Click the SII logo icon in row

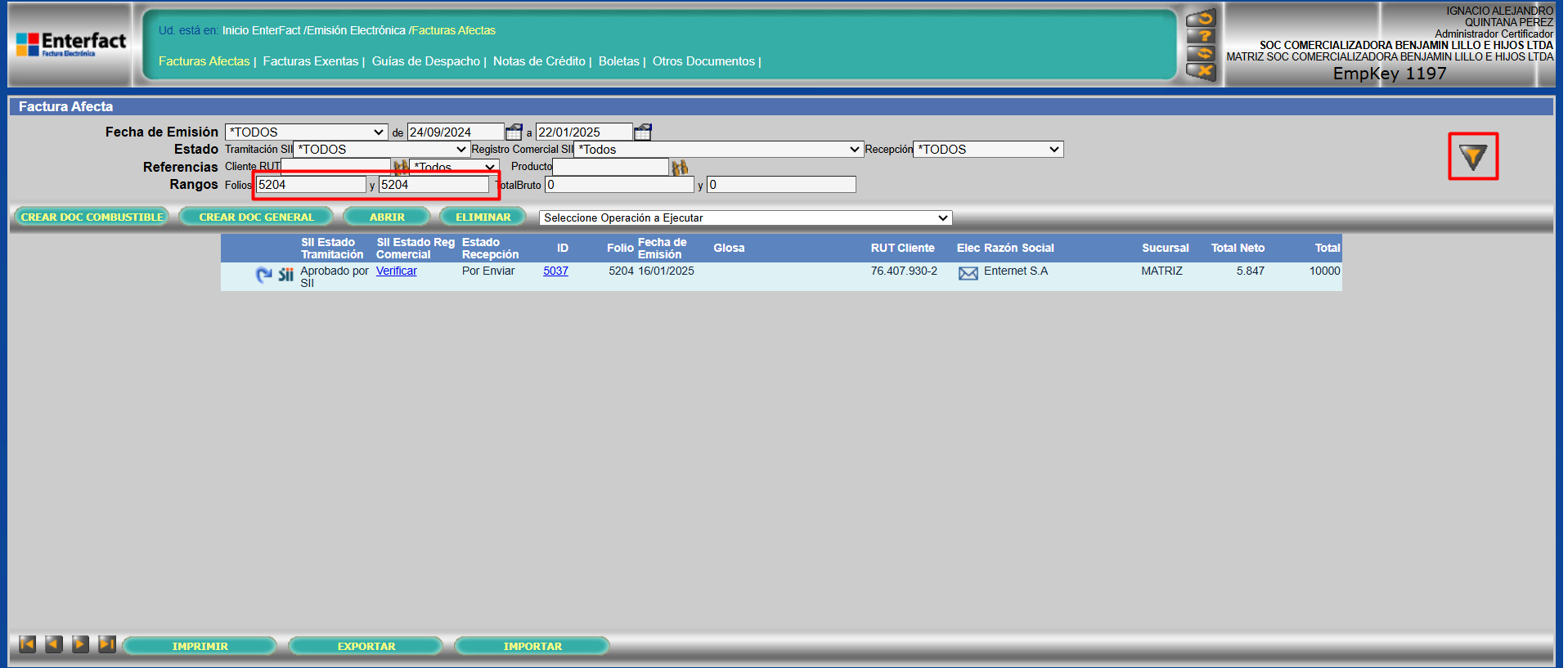[x=285, y=275]
